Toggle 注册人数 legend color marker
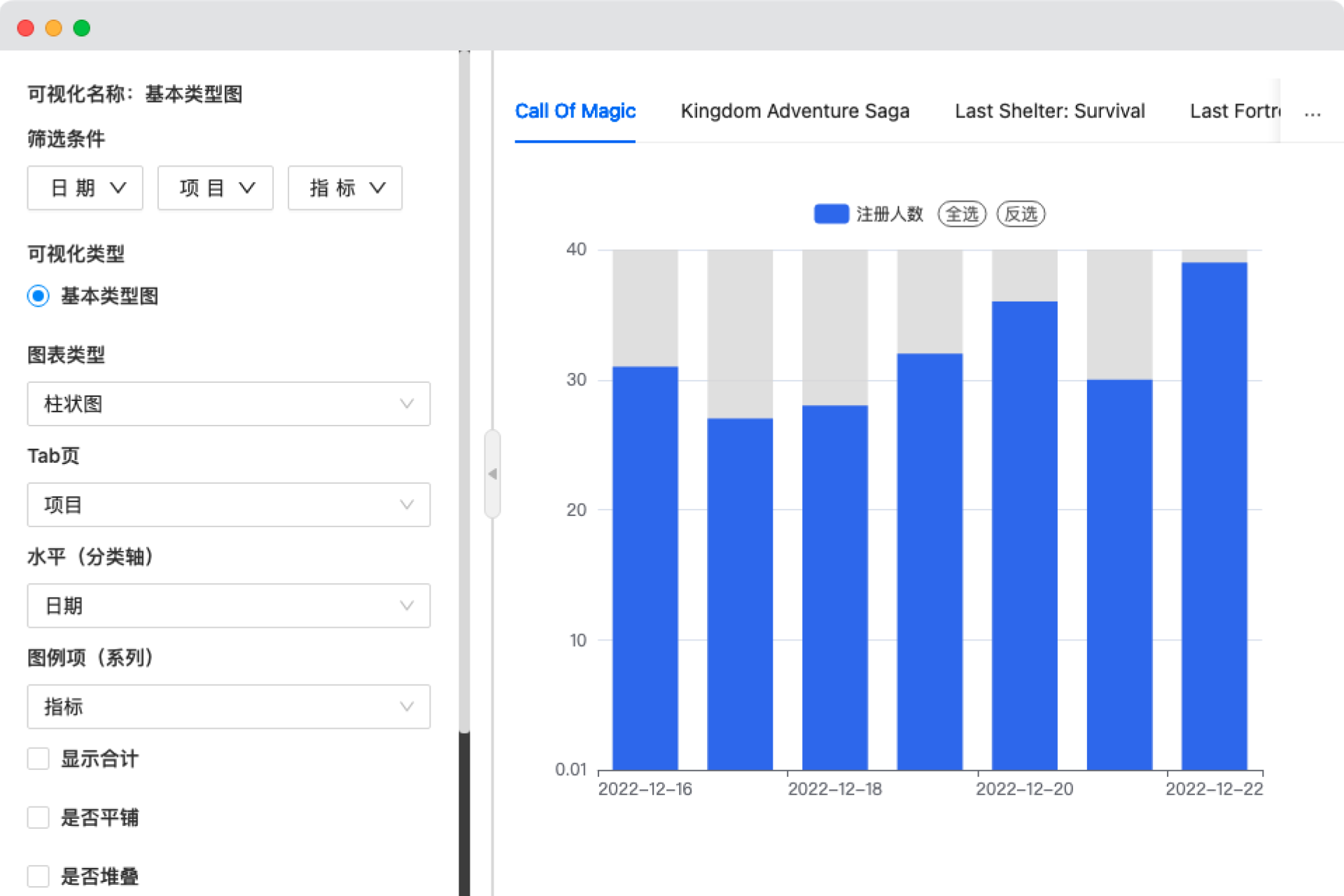Image resolution: width=1344 pixels, height=896 pixels. pos(831,213)
